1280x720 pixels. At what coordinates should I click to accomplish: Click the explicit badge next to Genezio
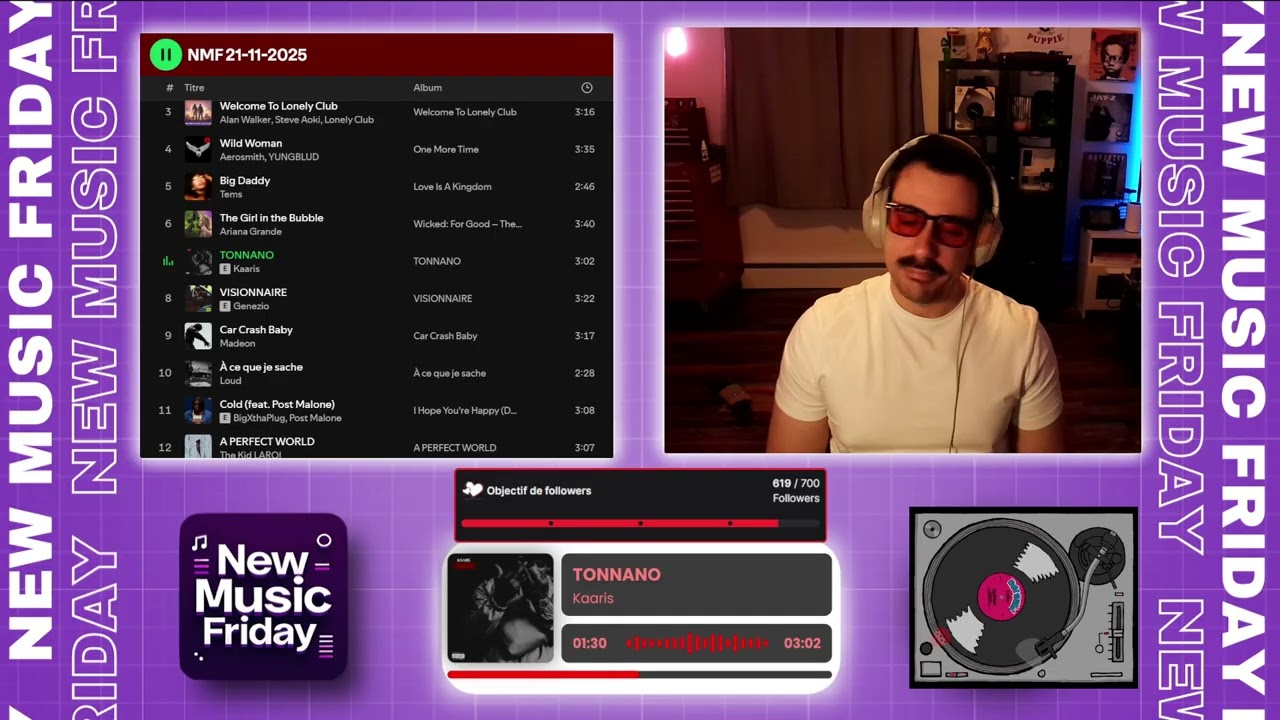point(225,306)
